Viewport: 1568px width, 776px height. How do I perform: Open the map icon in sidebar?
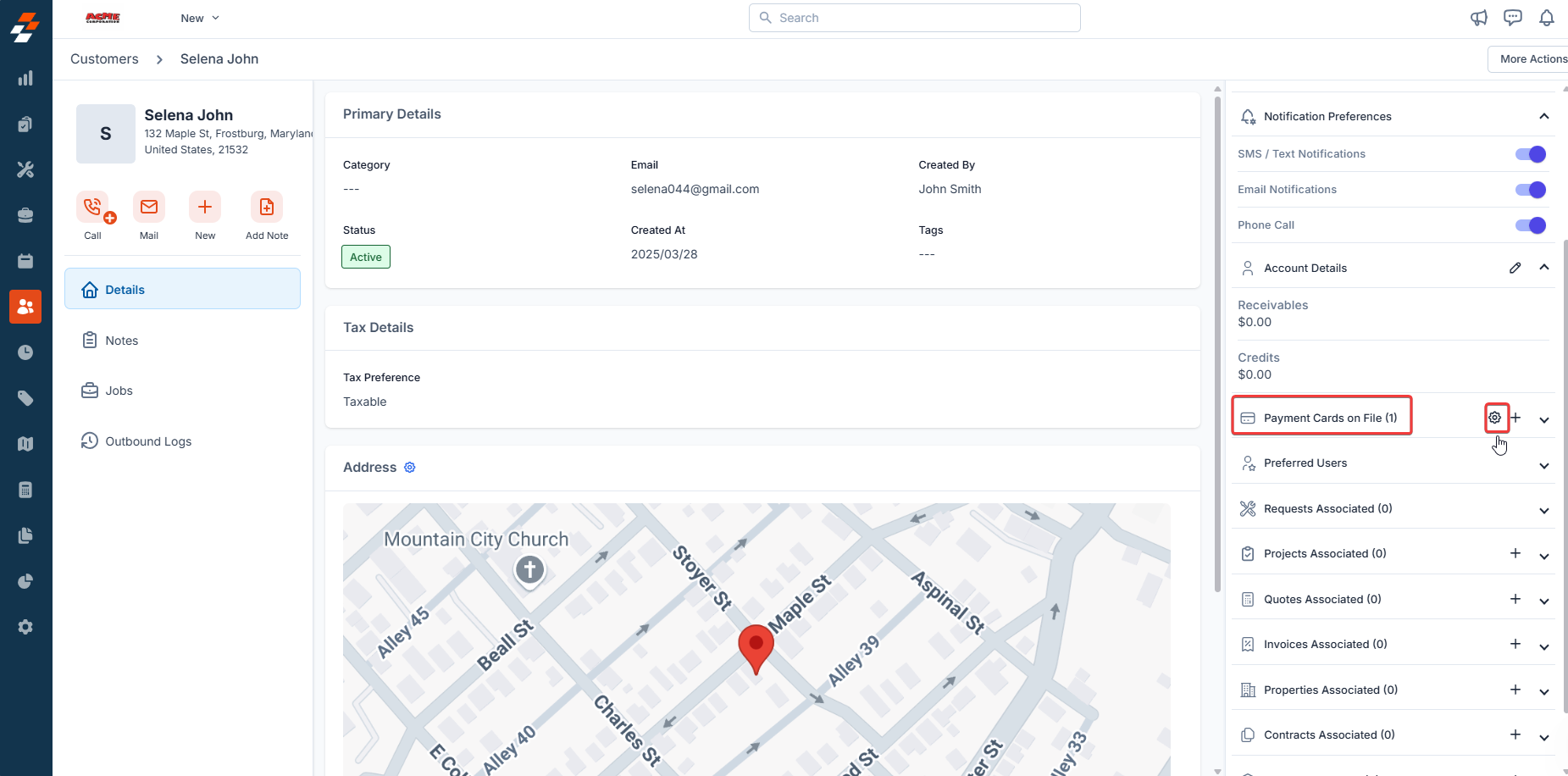pyautogui.click(x=25, y=444)
